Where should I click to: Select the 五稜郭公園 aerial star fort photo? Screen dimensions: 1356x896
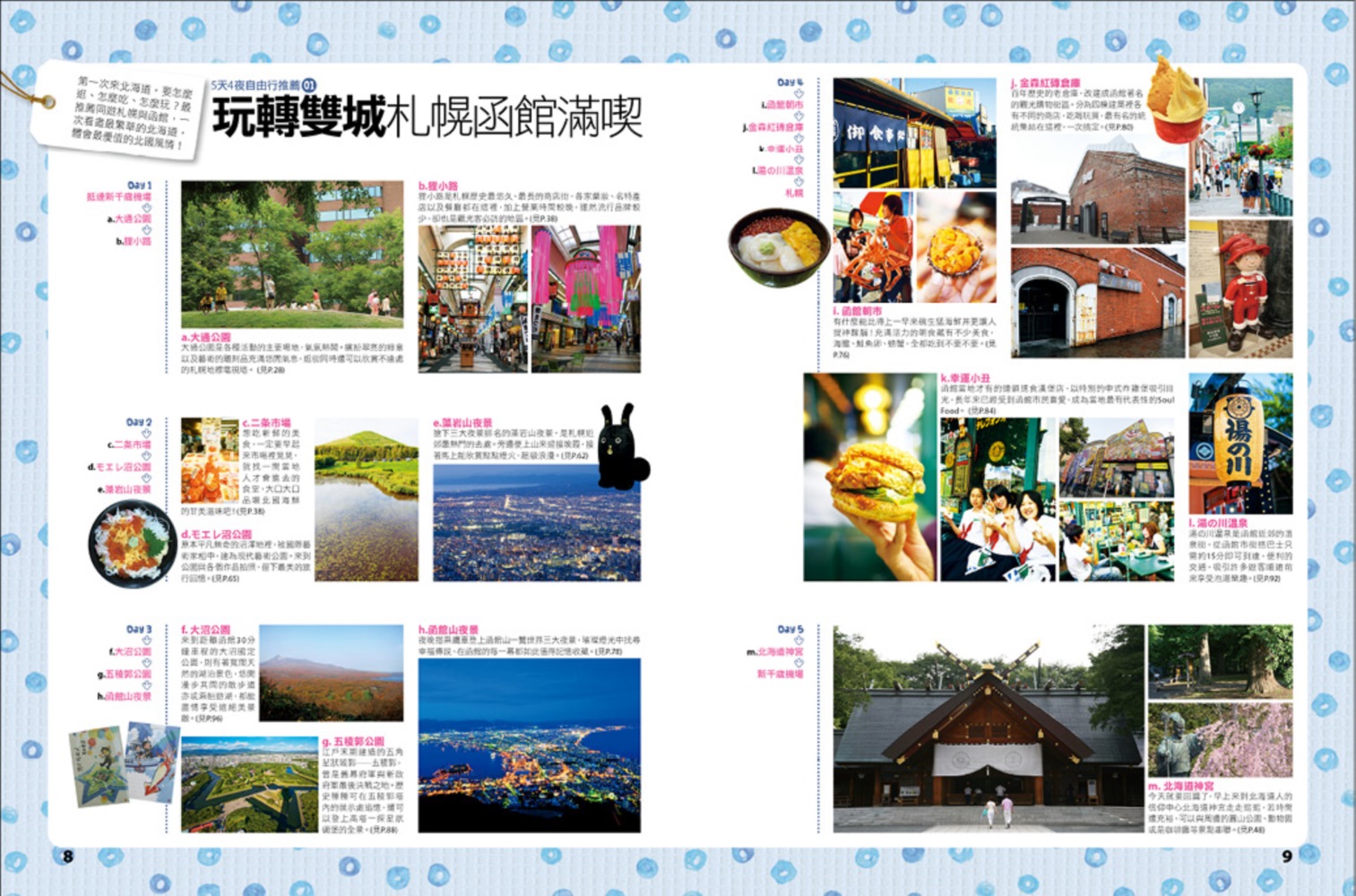point(249,785)
